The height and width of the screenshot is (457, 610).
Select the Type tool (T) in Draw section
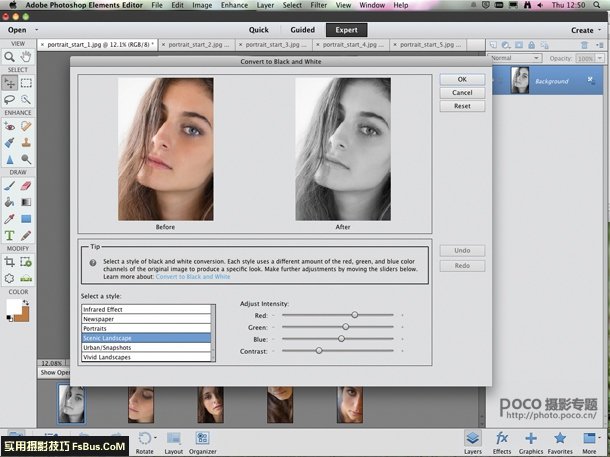coord(9,235)
